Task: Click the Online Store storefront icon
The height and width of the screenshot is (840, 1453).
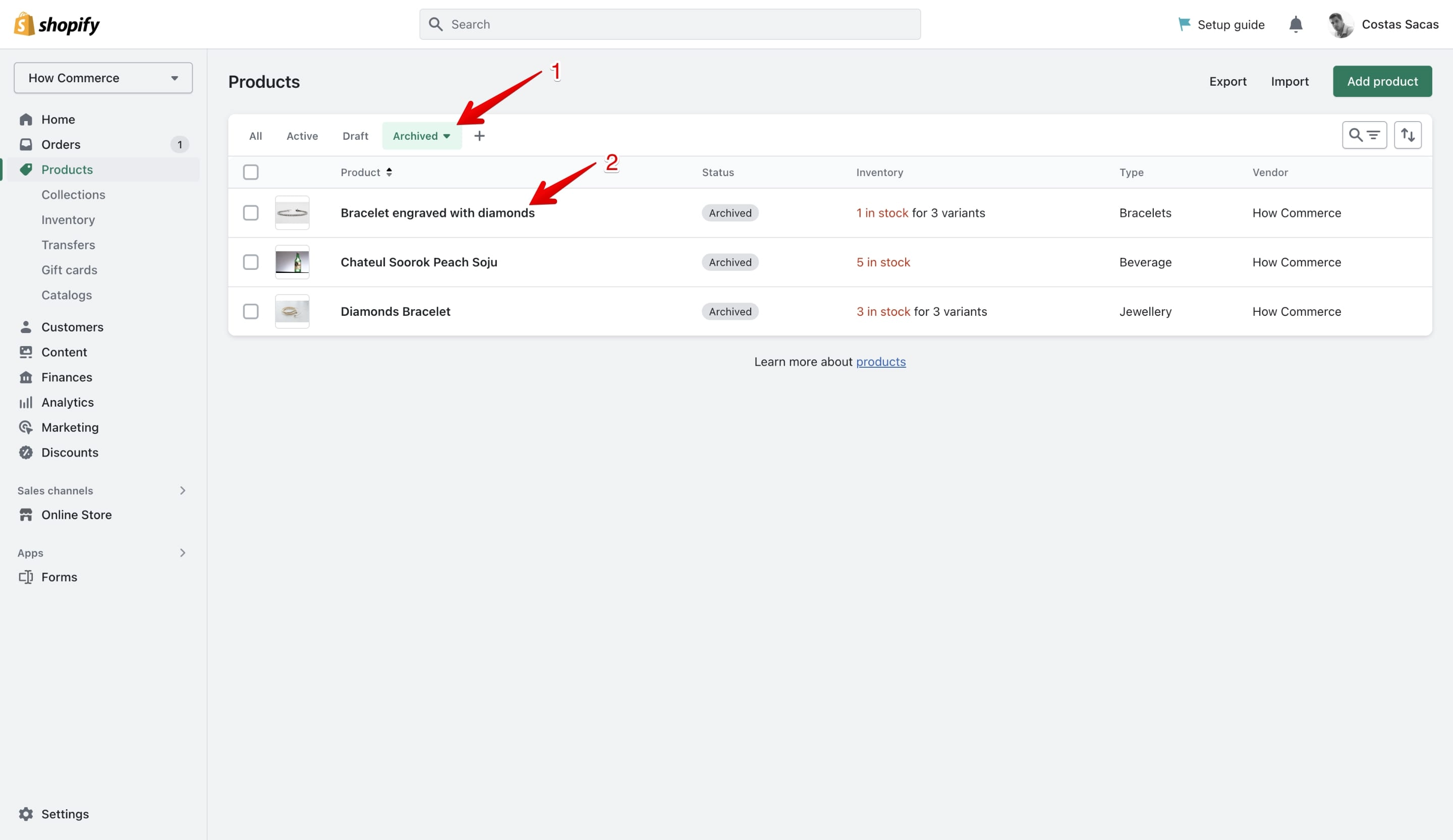Action: coord(26,515)
